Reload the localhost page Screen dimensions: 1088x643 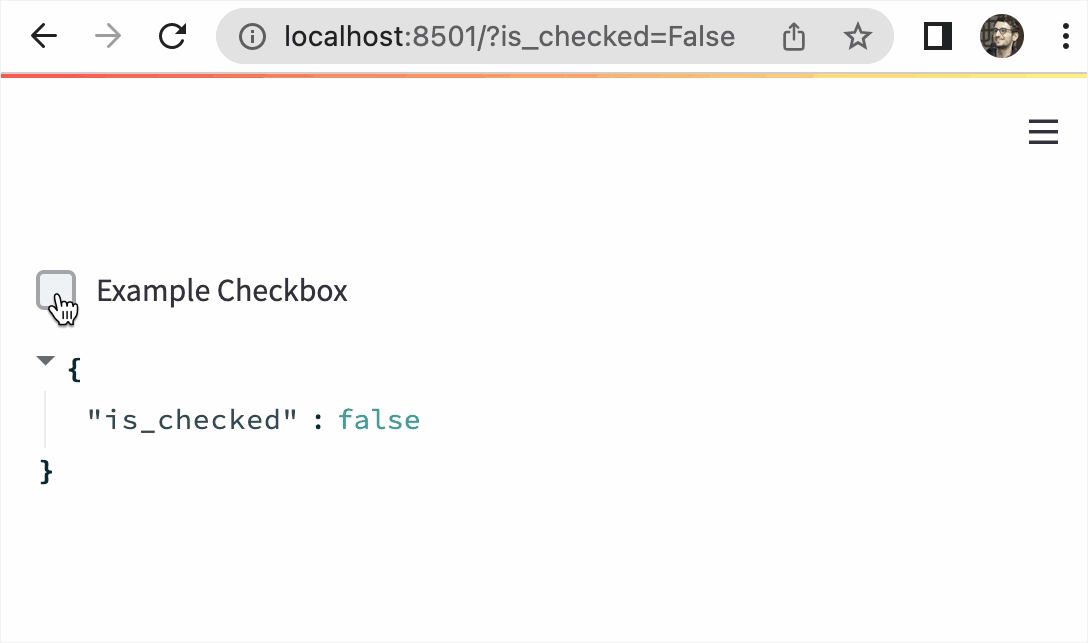[173, 37]
